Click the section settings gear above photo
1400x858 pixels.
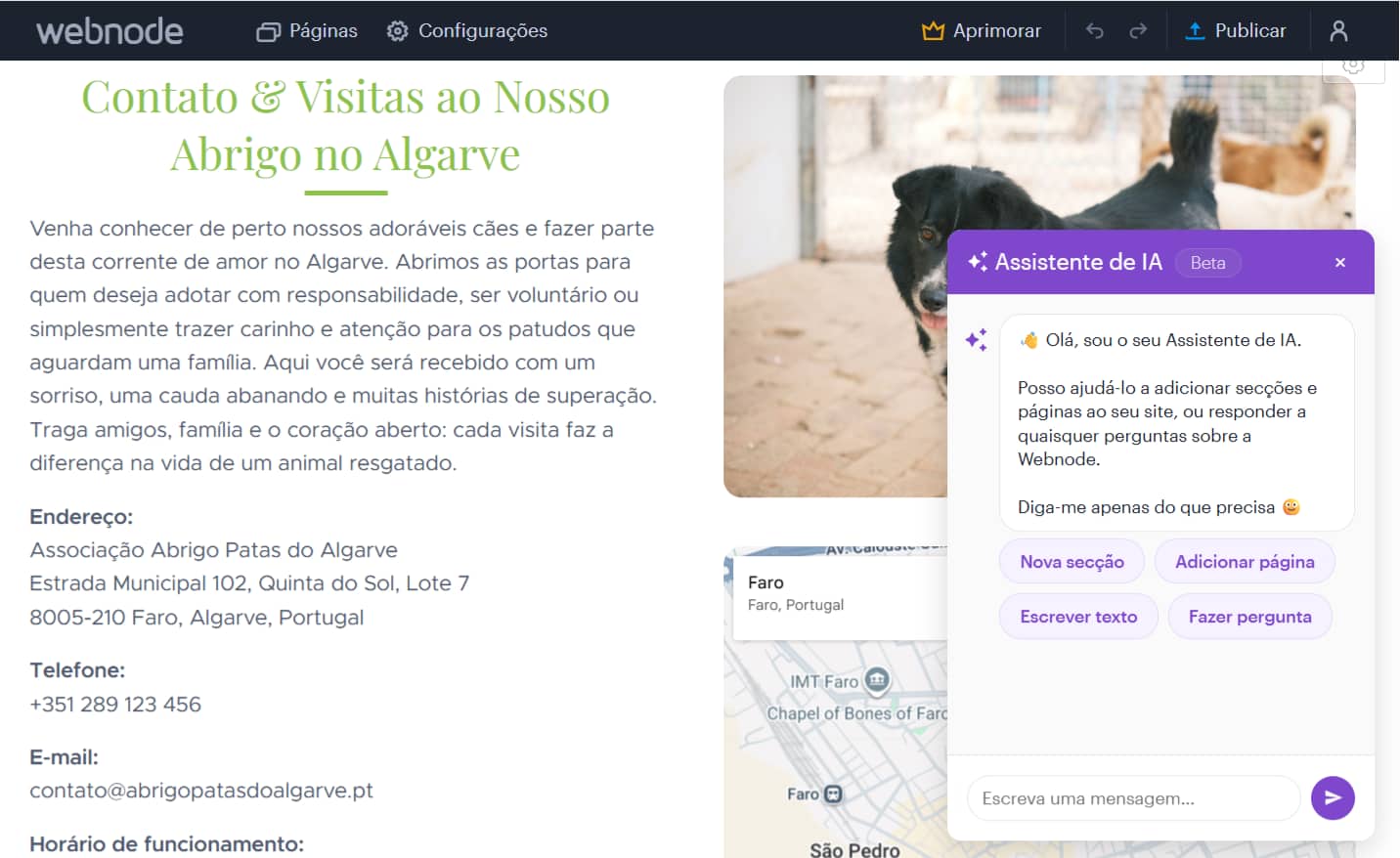[1353, 66]
